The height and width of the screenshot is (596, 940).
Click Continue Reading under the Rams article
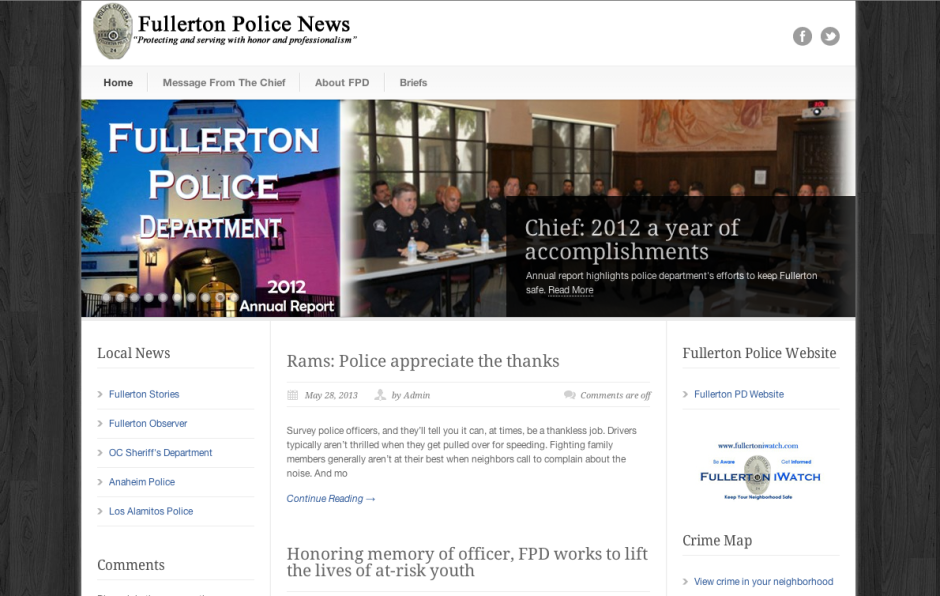point(330,499)
